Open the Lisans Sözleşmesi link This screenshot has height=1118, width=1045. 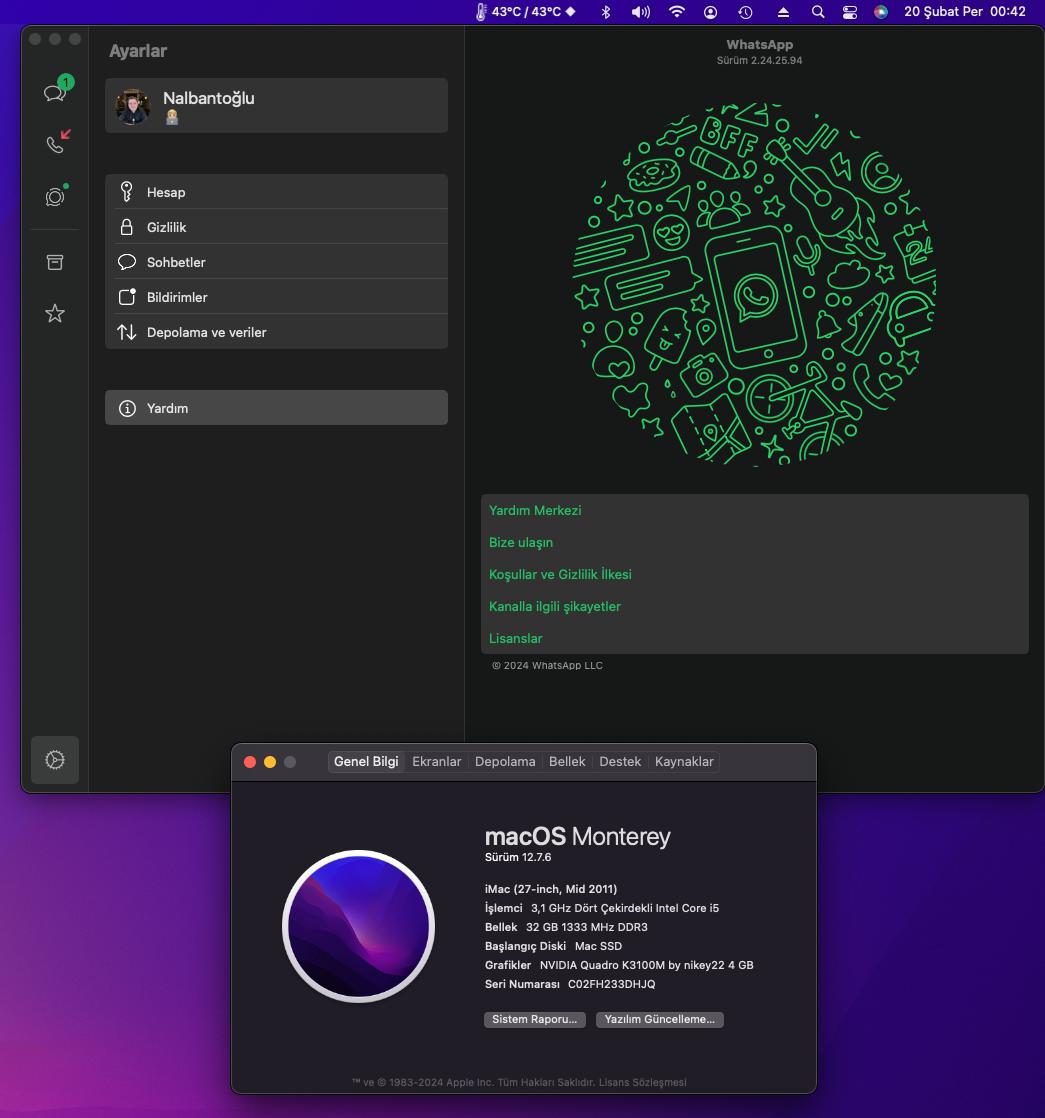(x=642, y=1082)
